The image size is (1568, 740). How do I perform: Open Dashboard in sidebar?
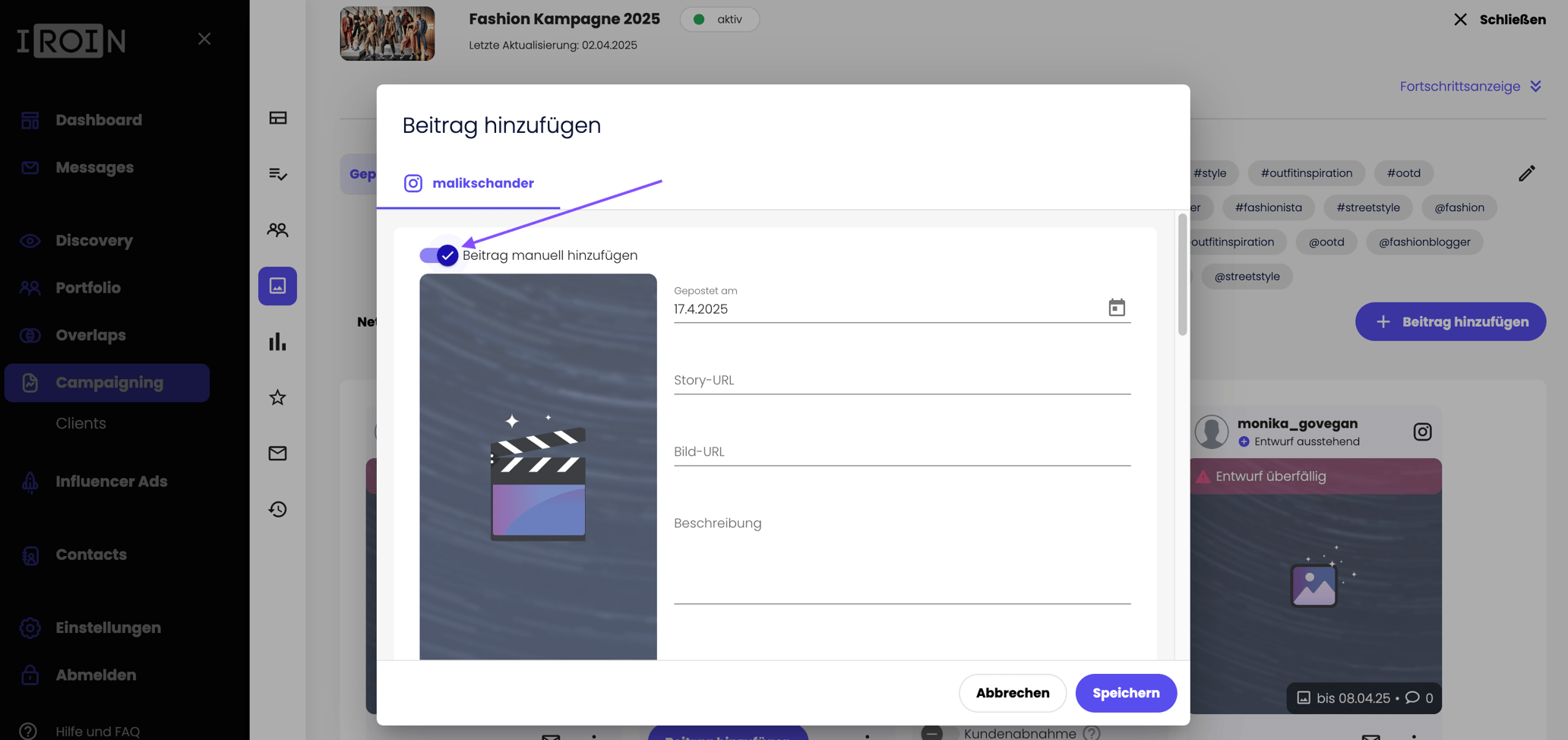(99, 120)
